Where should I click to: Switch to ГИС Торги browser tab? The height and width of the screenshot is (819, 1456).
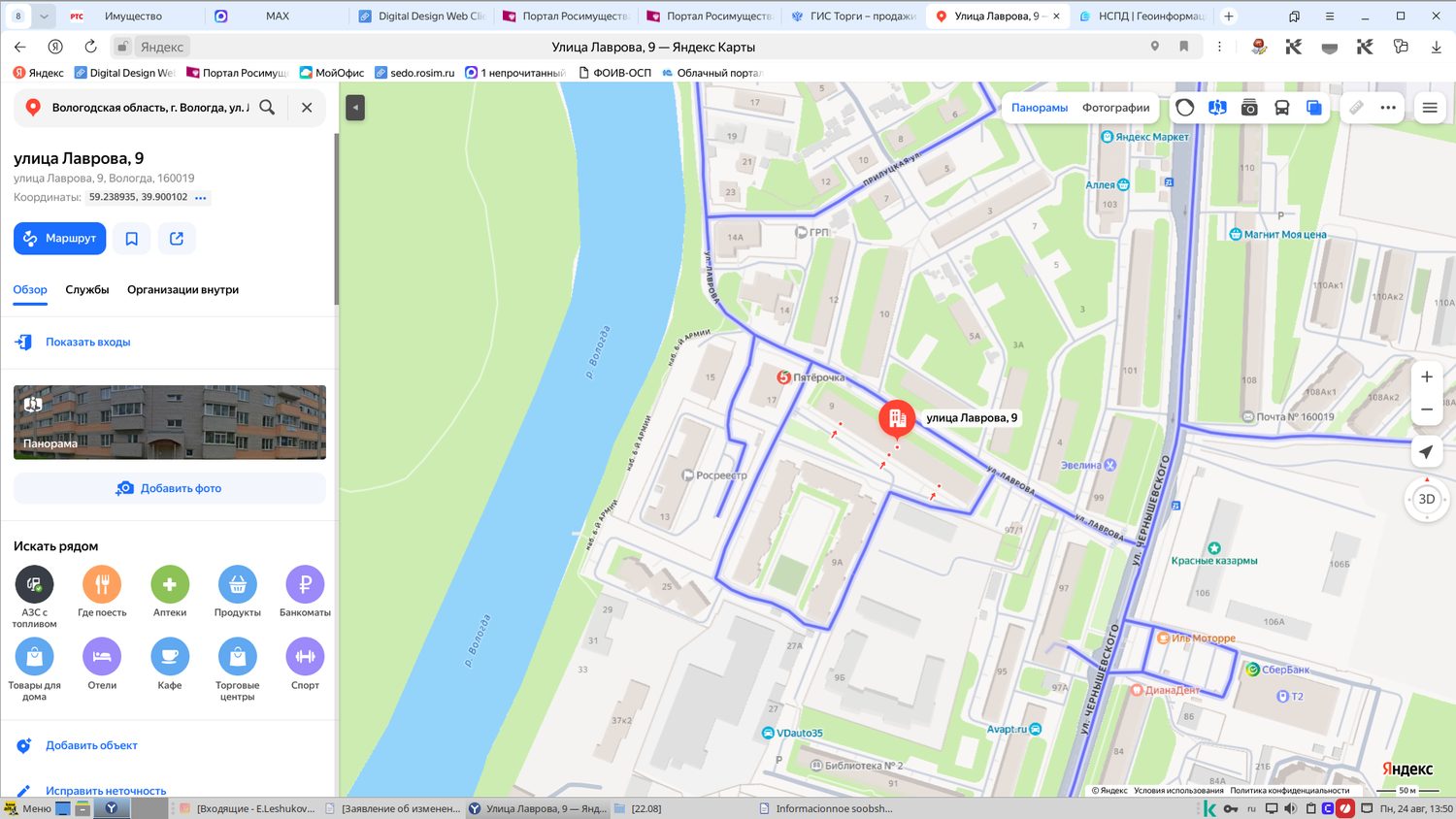pyautogui.click(x=854, y=16)
